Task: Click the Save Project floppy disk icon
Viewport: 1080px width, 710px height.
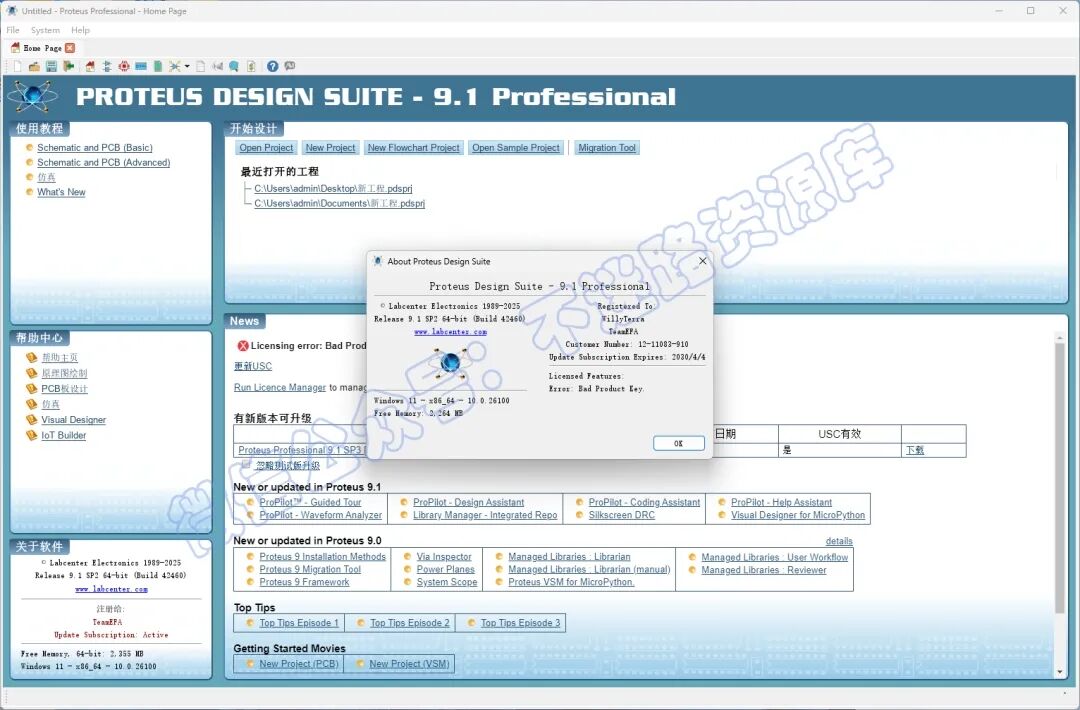Action: pos(51,66)
